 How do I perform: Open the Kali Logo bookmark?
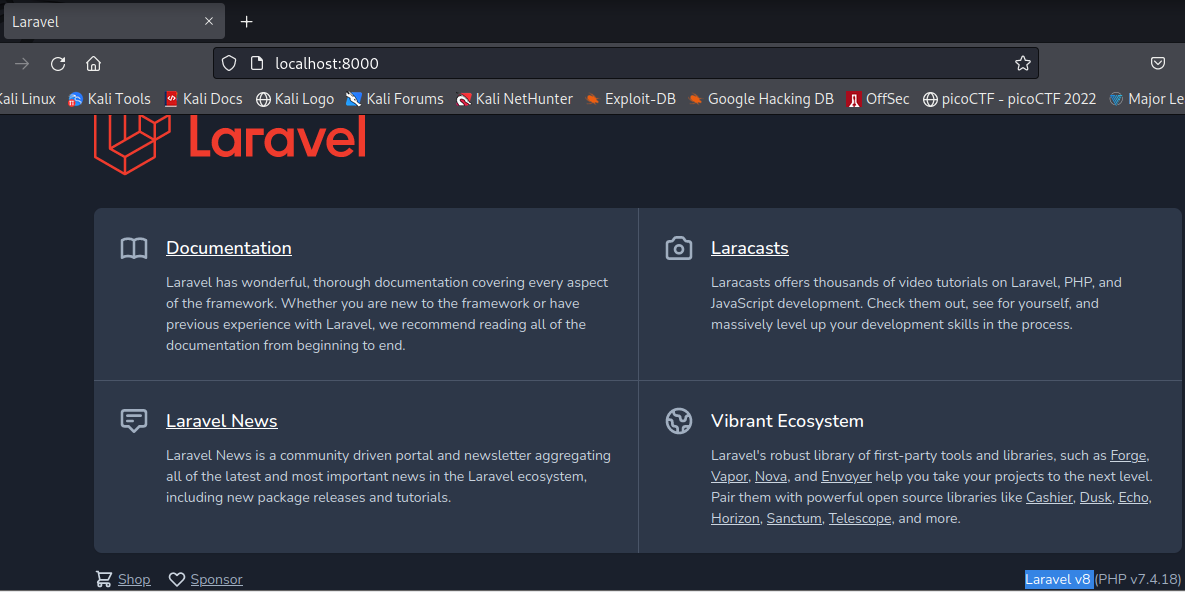click(295, 98)
